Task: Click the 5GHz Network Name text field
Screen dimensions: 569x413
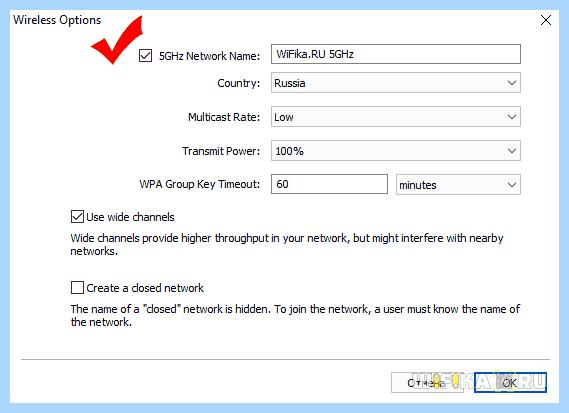Action: (396, 54)
